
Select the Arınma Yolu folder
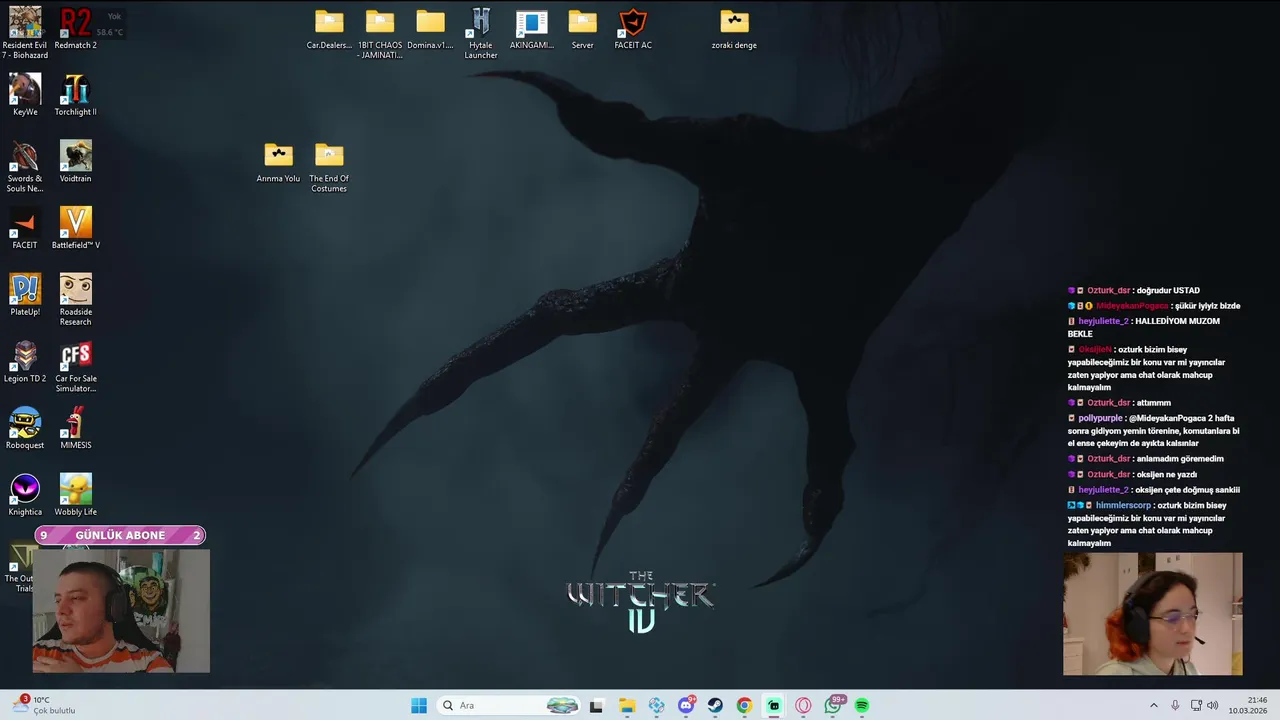(278, 162)
